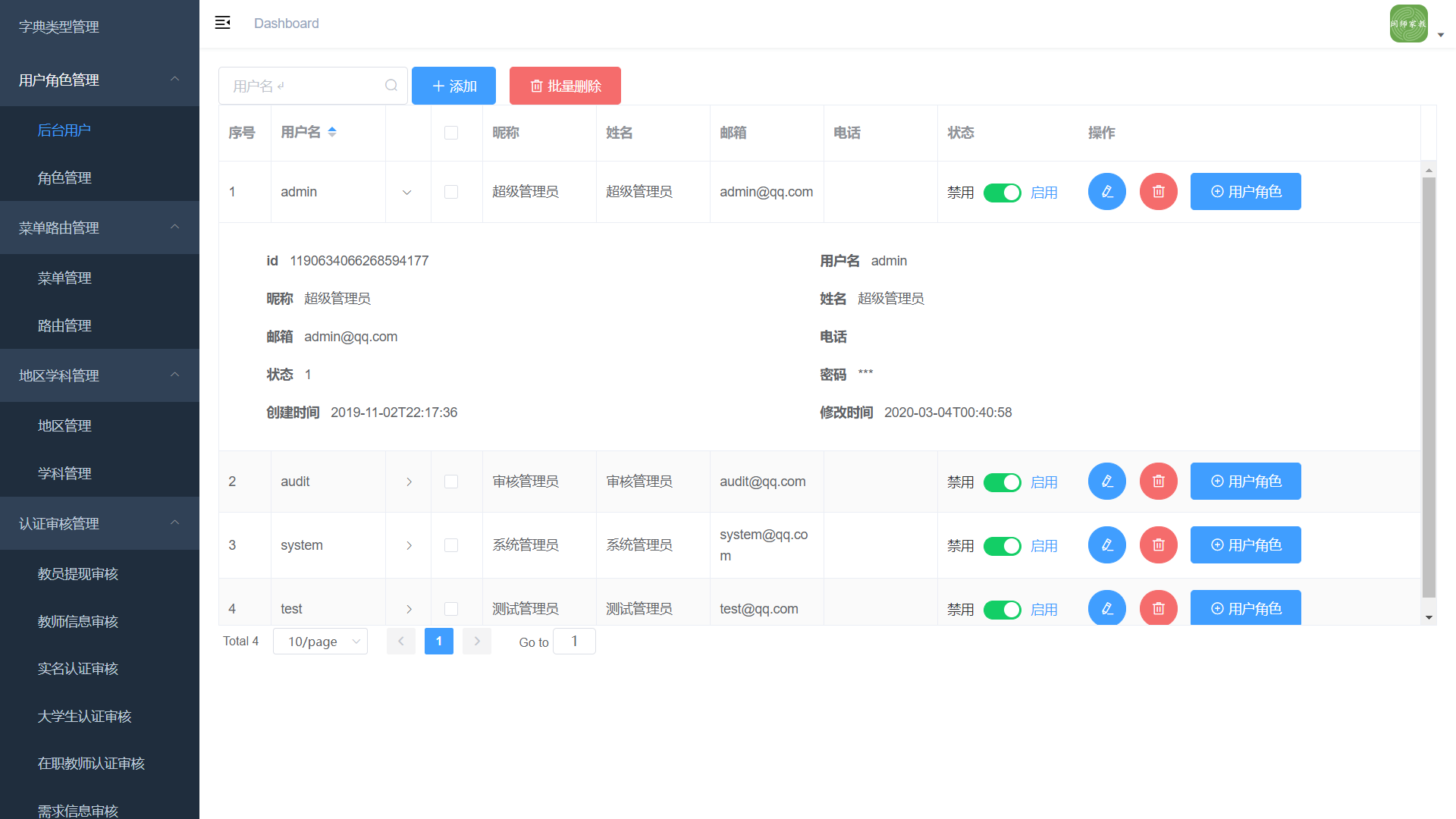Disable the status switch for system user
1456x819 pixels.
(1002, 546)
